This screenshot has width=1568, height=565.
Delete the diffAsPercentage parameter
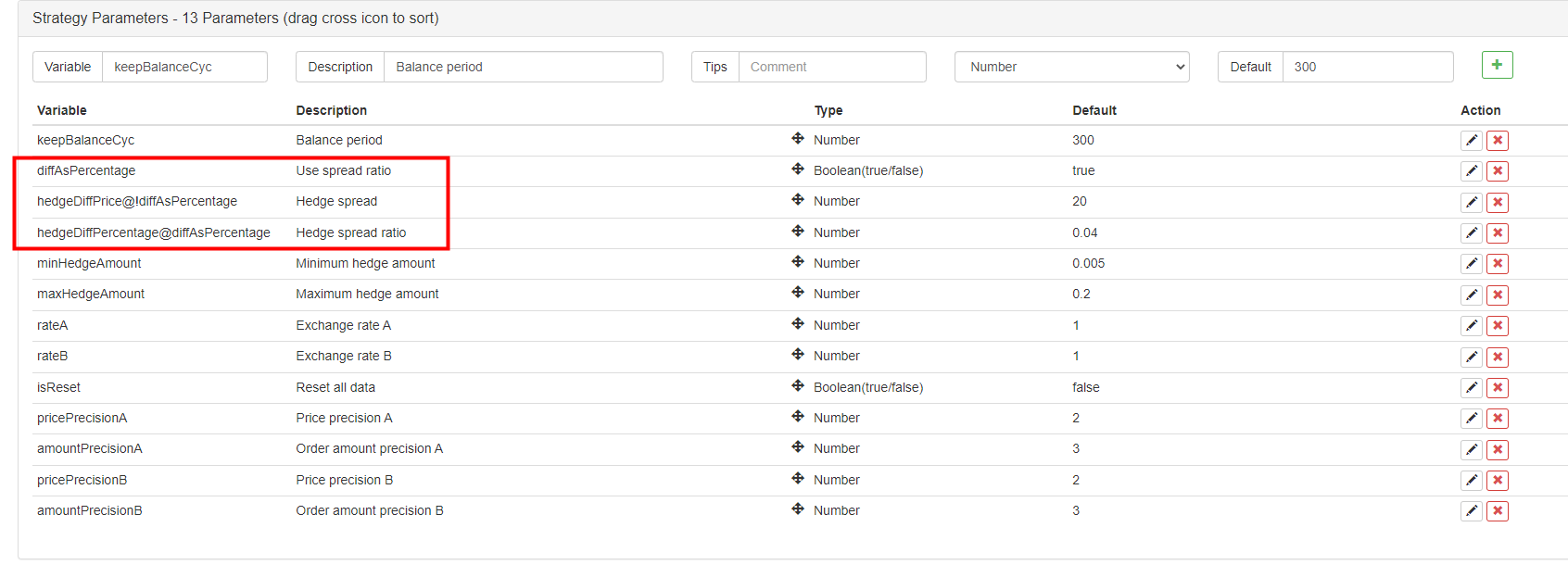coord(1497,171)
